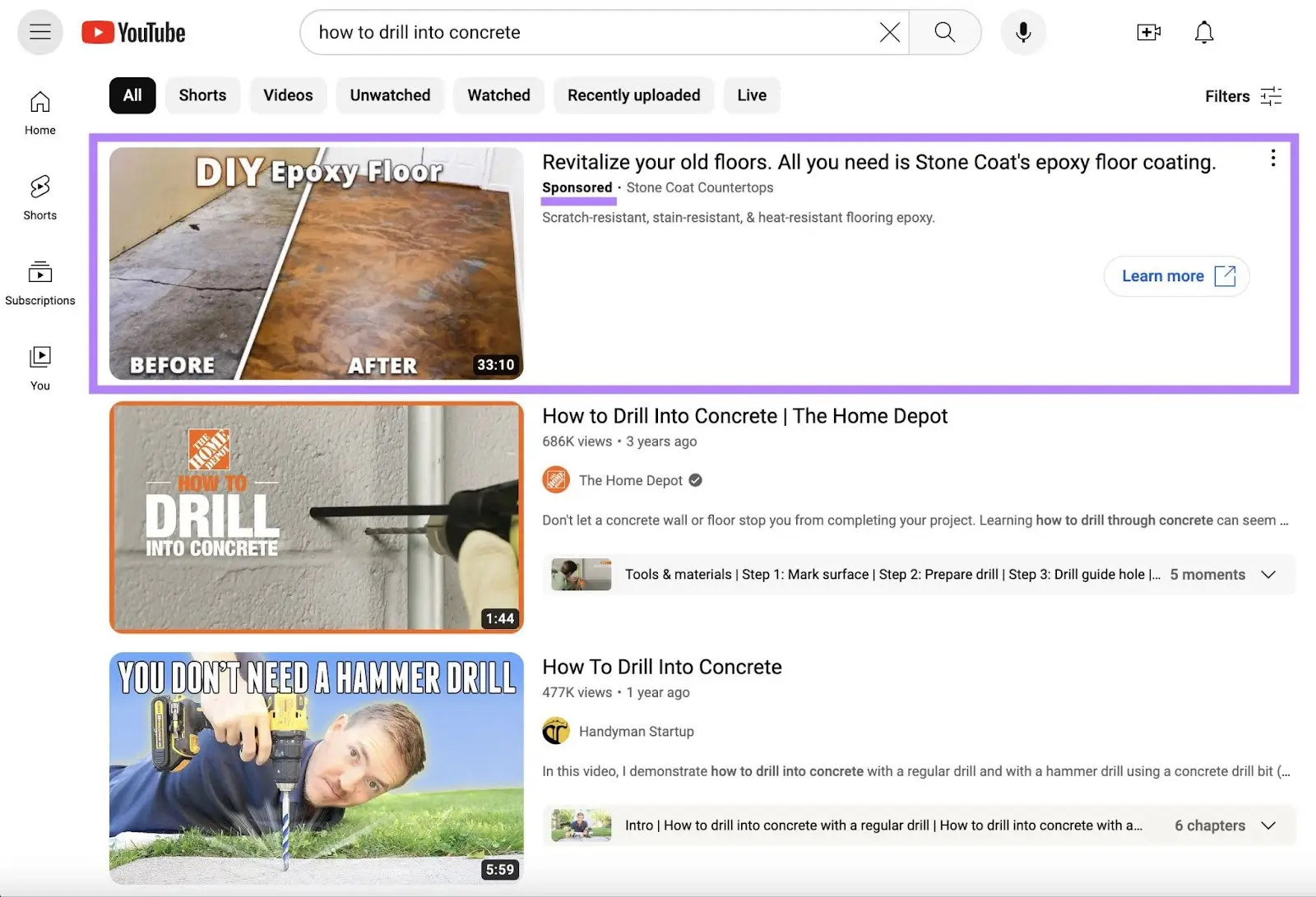Open DIY Epoxy Floor ad thumbnail

(316, 263)
